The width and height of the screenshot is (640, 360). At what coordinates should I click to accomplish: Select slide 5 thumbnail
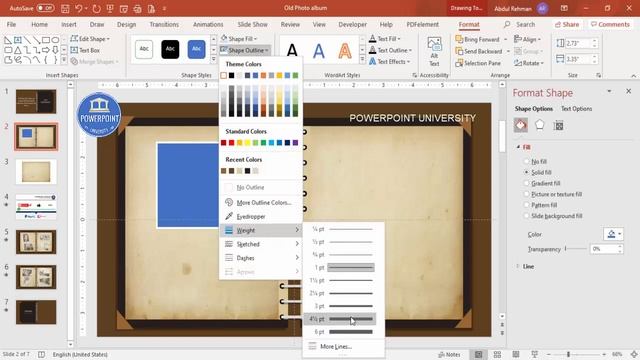pos(36,242)
